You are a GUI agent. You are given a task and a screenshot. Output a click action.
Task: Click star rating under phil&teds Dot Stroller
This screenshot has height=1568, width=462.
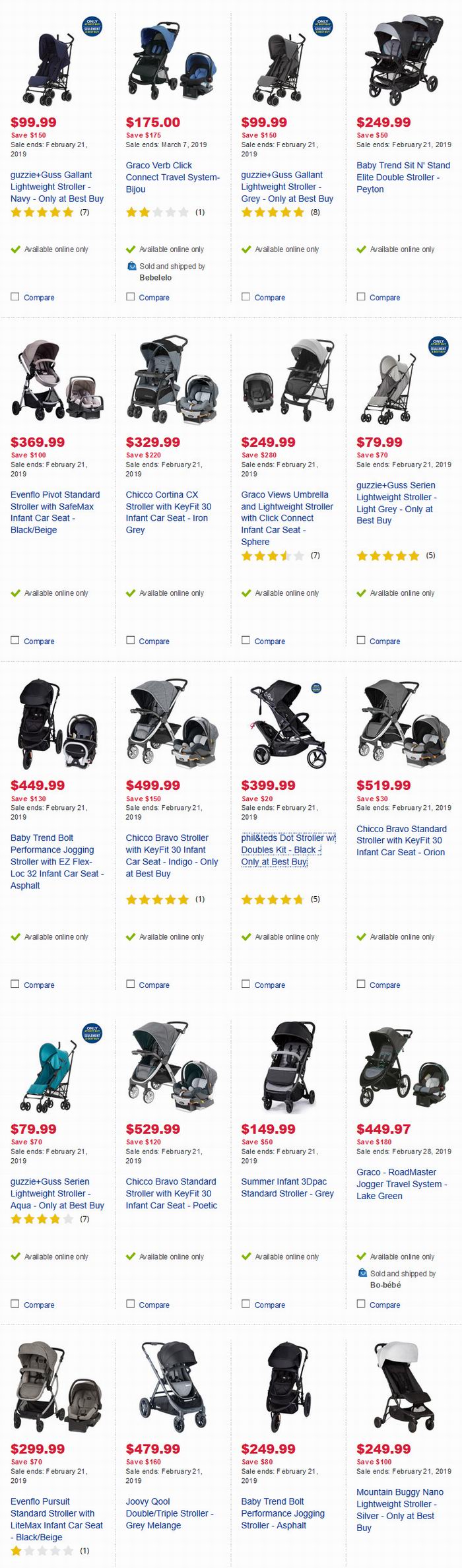click(273, 899)
